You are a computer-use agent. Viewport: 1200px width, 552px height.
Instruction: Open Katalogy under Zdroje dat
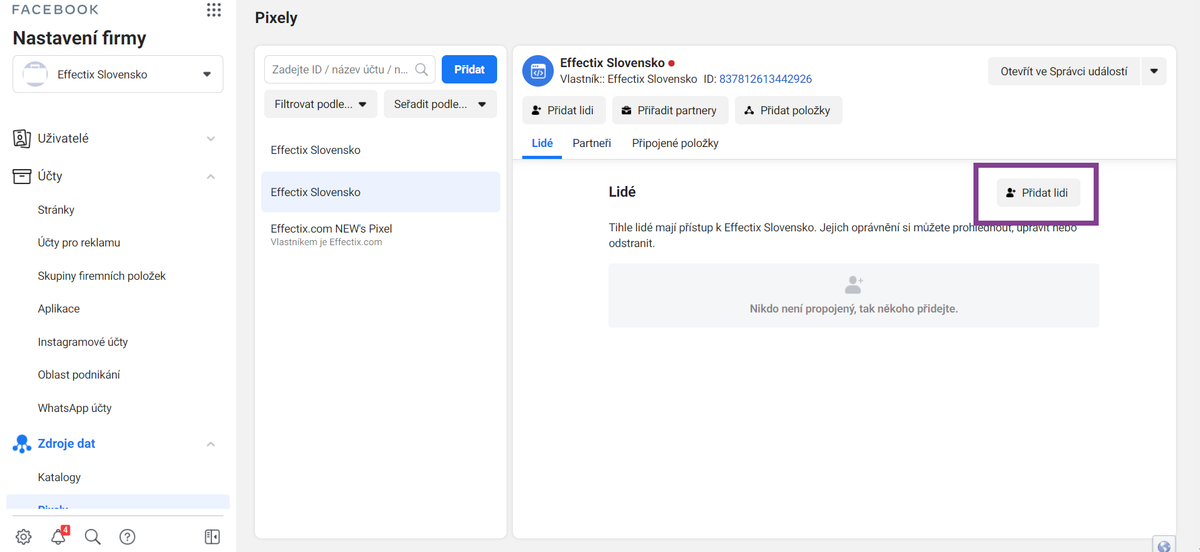(x=59, y=477)
